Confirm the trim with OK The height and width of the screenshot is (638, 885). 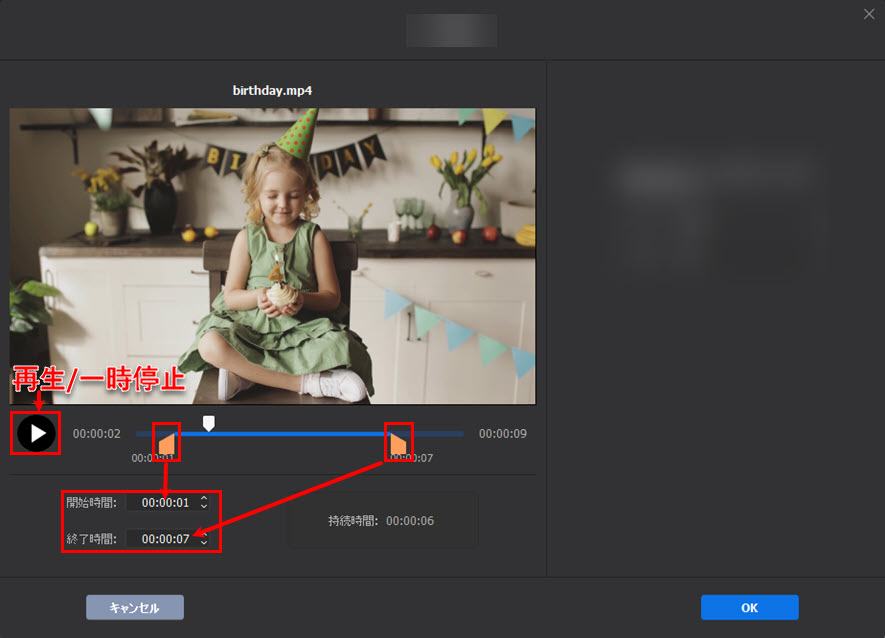[750, 608]
